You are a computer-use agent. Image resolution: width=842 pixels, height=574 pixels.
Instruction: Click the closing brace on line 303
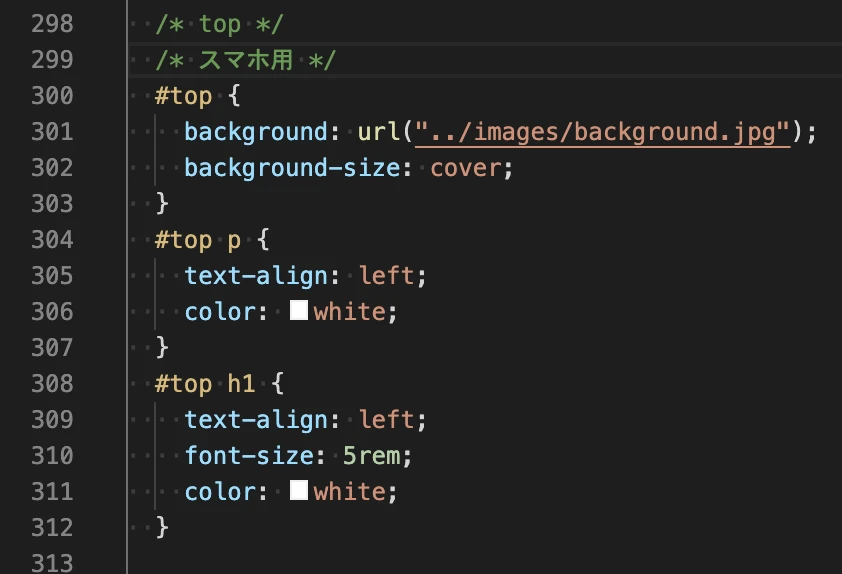pyautogui.click(x=162, y=204)
